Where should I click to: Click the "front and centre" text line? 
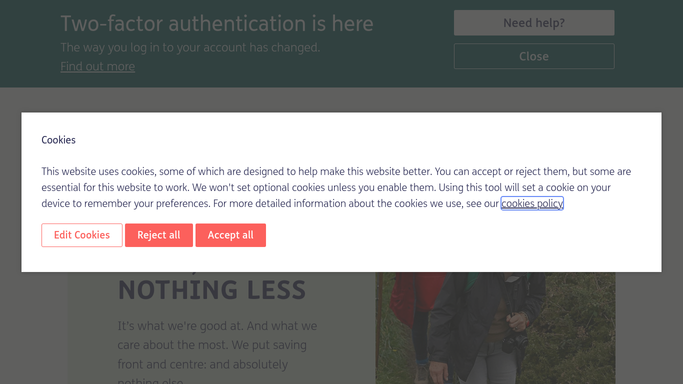point(203,364)
